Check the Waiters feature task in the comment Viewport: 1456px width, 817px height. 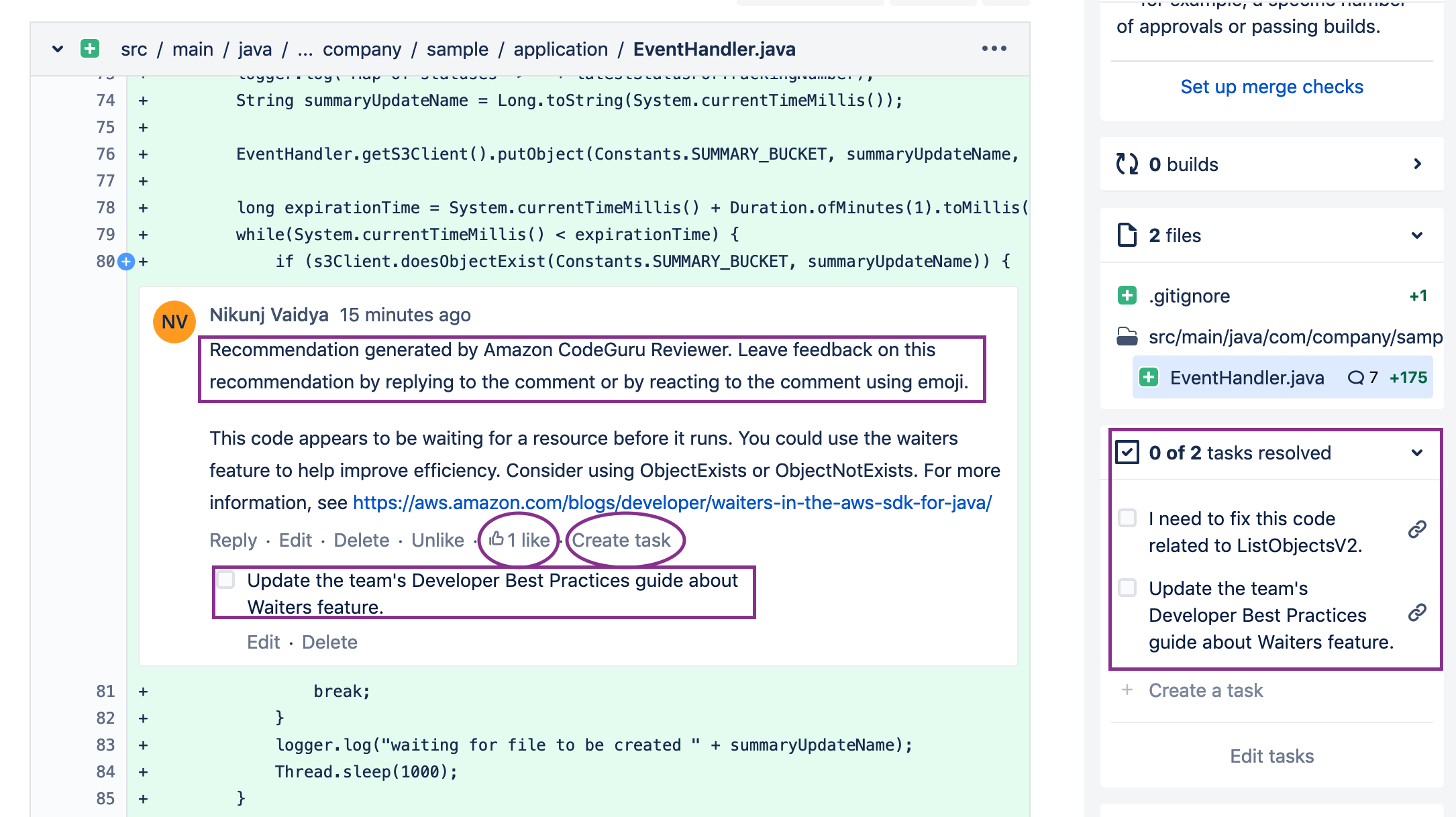226,580
